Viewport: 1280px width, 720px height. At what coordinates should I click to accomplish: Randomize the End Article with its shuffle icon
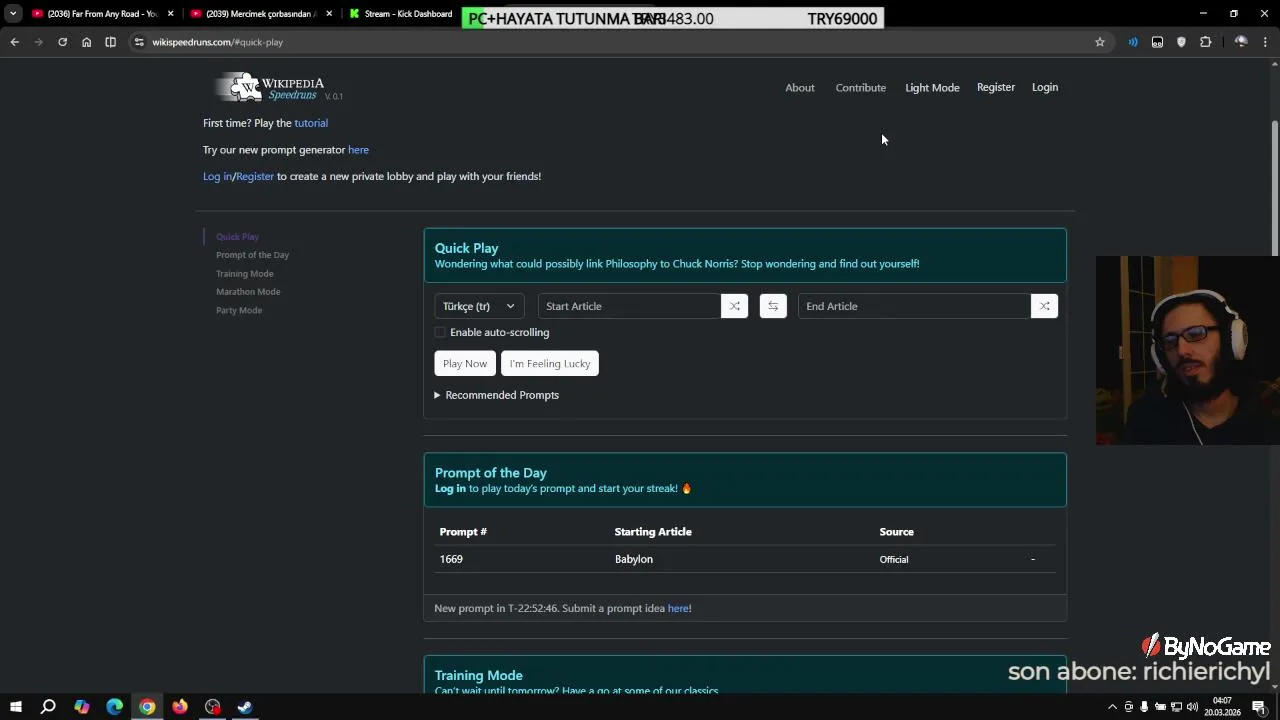(1044, 306)
